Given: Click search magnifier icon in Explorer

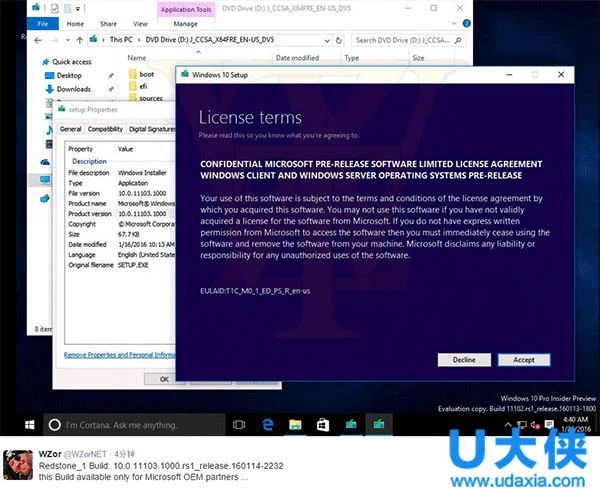Looking at the screenshot, I should (458, 40).
